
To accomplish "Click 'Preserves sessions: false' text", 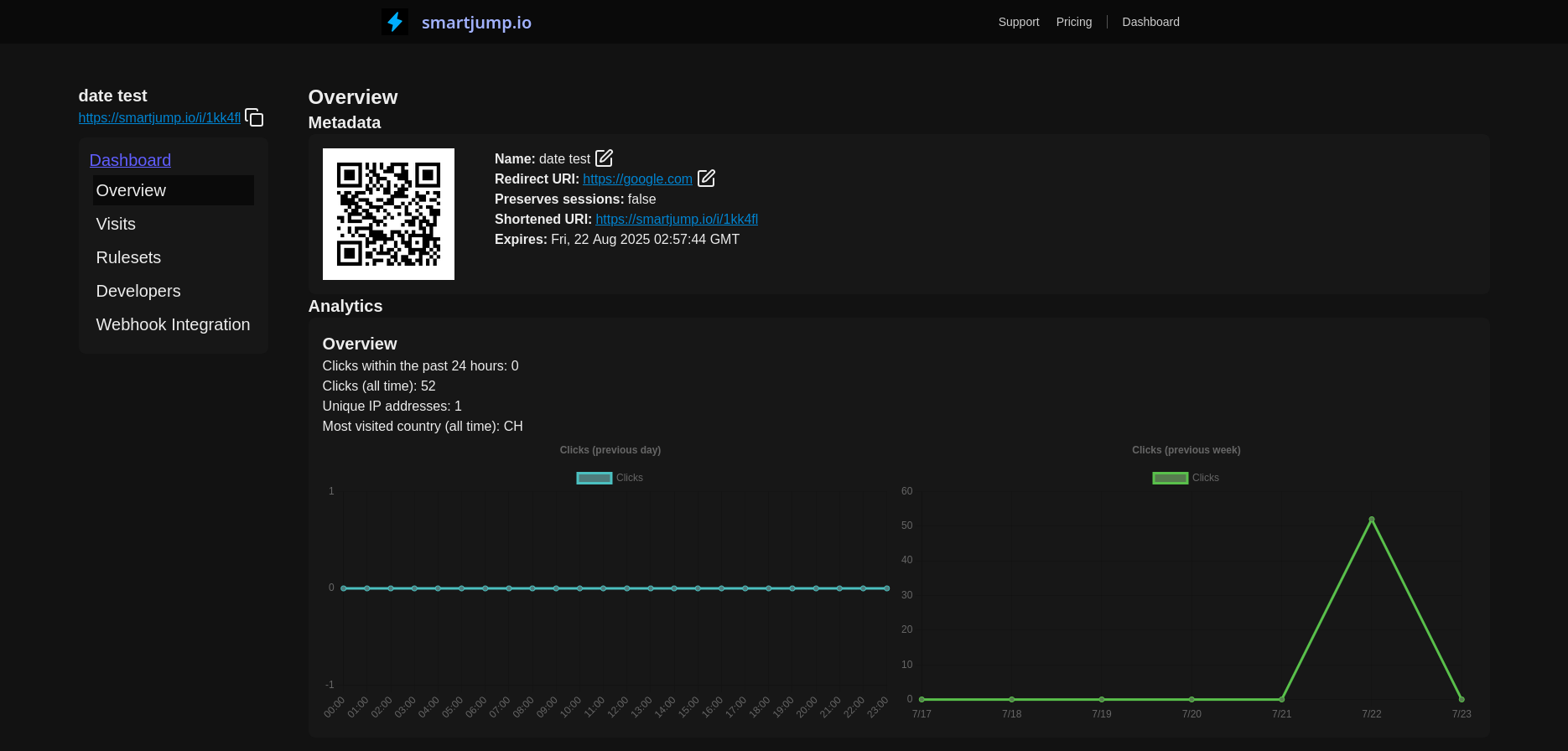I will [x=575, y=199].
